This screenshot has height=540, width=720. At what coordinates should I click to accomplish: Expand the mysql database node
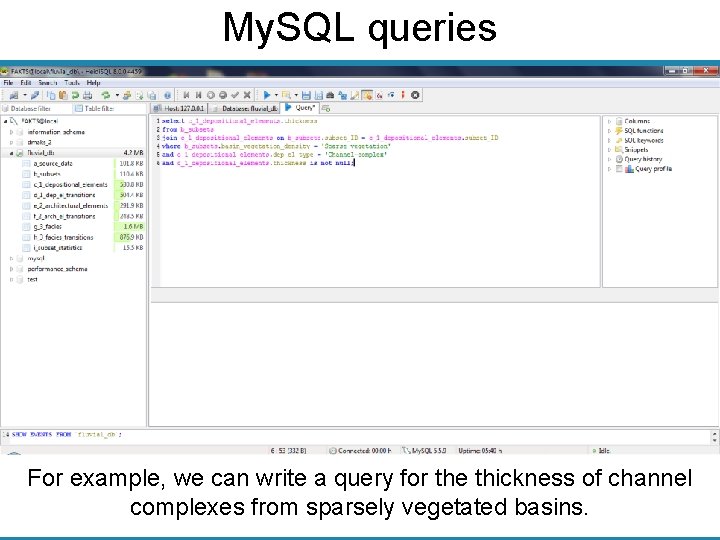pos(11,258)
